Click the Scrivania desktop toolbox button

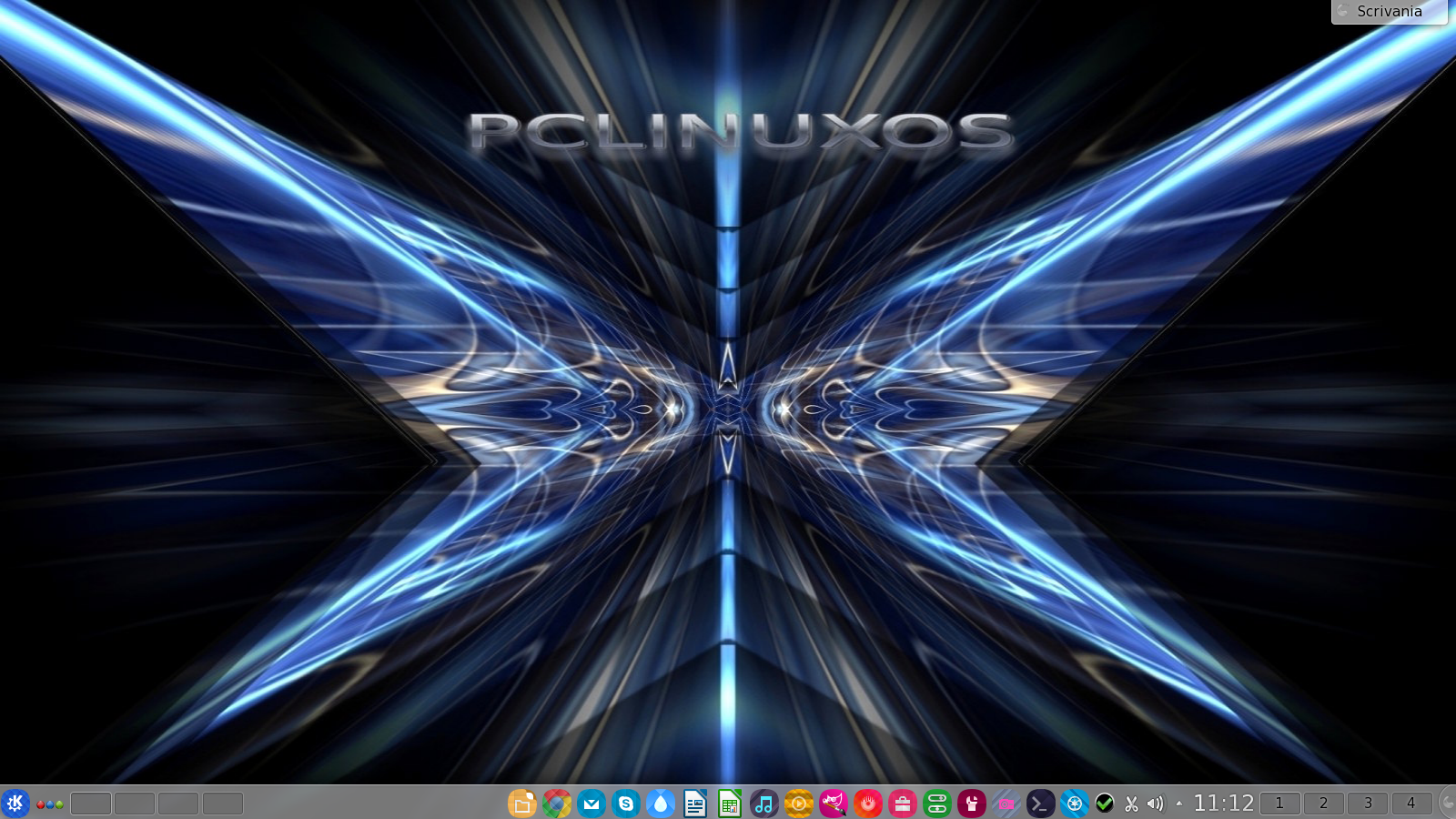pos(1390,12)
